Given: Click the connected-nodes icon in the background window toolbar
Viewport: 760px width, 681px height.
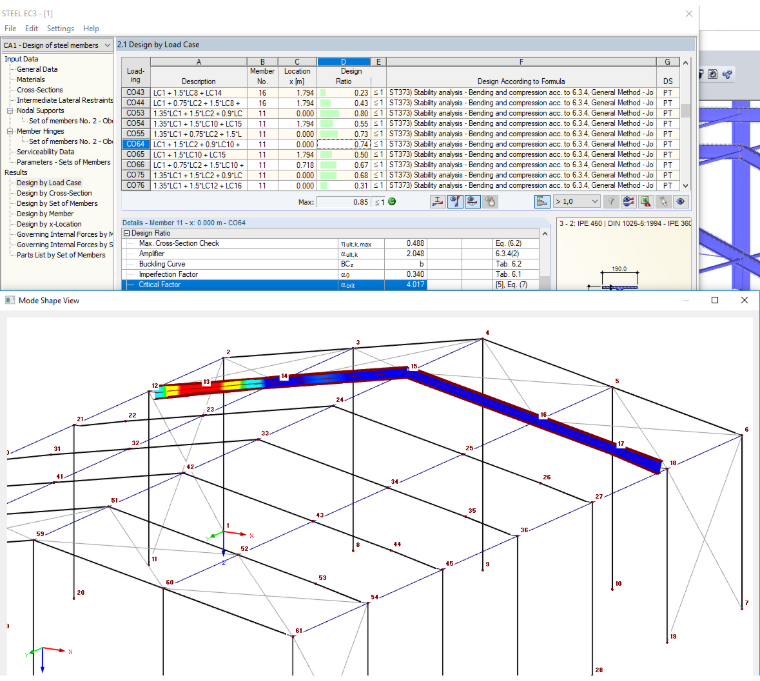Looking at the screenshot, I should pyautogui.click(x=727, y=74).
